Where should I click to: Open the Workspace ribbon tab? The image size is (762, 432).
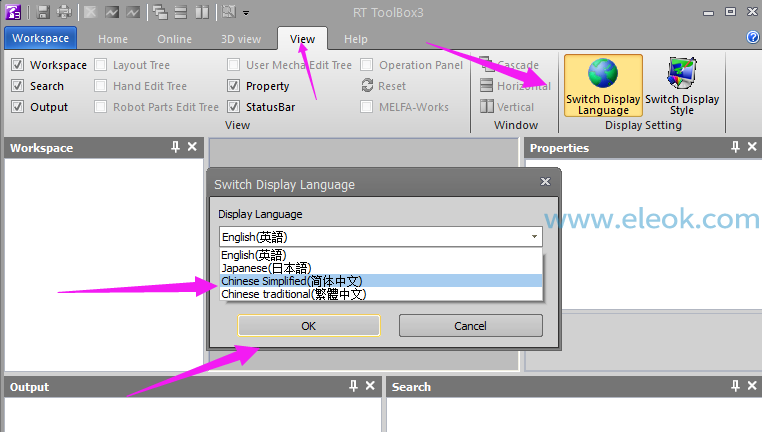(40, 38)
